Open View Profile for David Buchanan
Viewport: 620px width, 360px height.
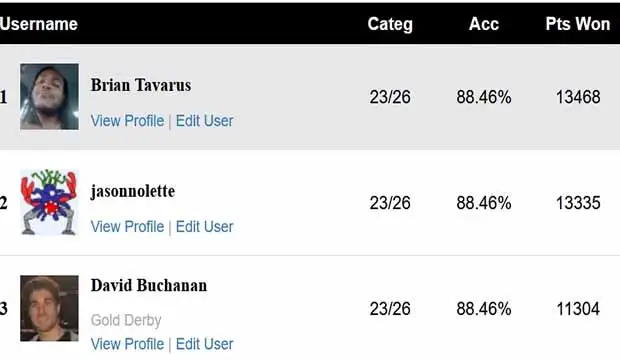tap(127, 344)
